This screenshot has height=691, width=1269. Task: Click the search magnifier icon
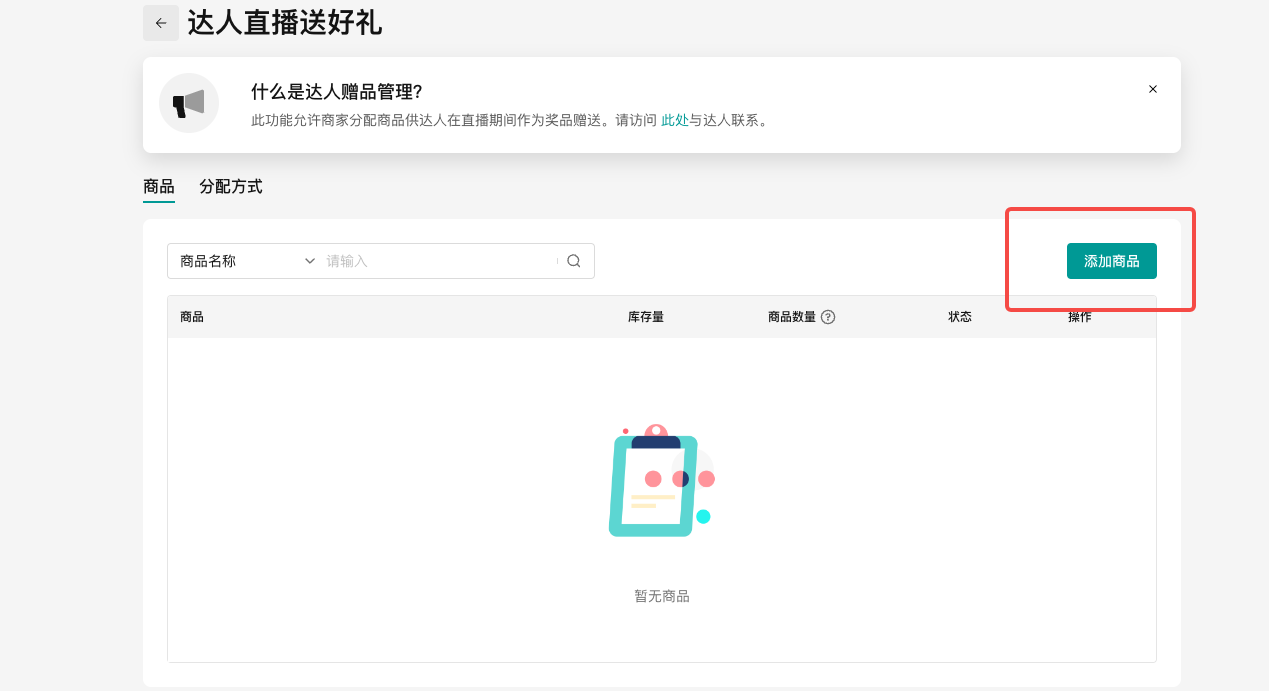574,261
